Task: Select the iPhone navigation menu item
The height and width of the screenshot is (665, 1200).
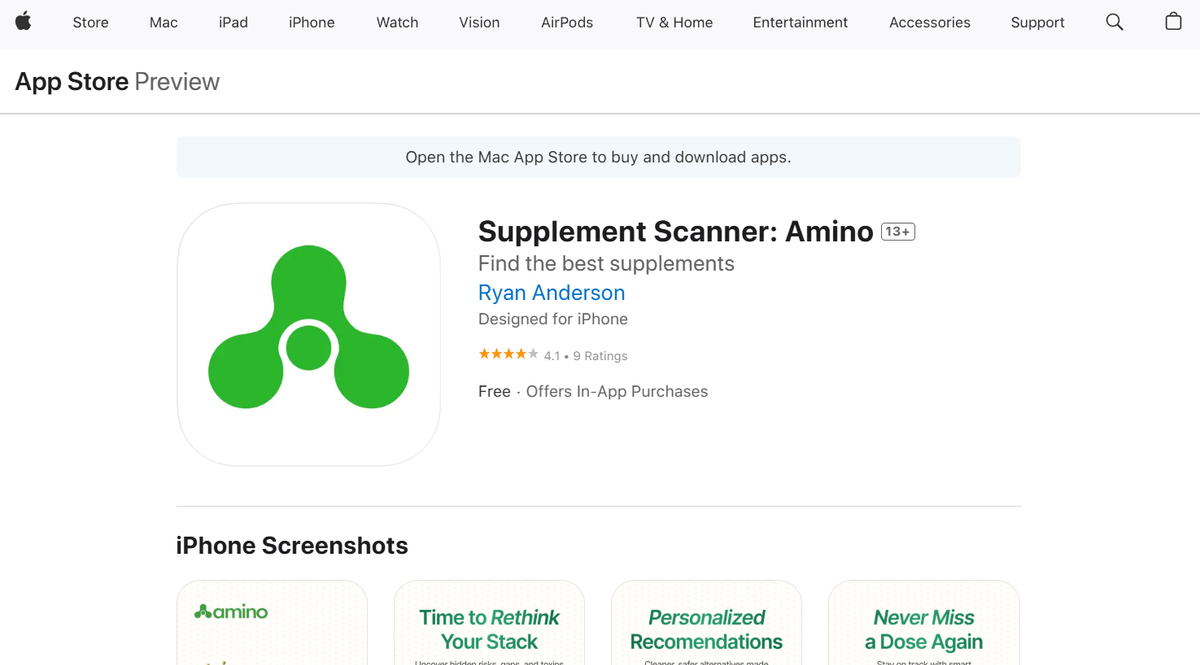Action: coord(311,22)
